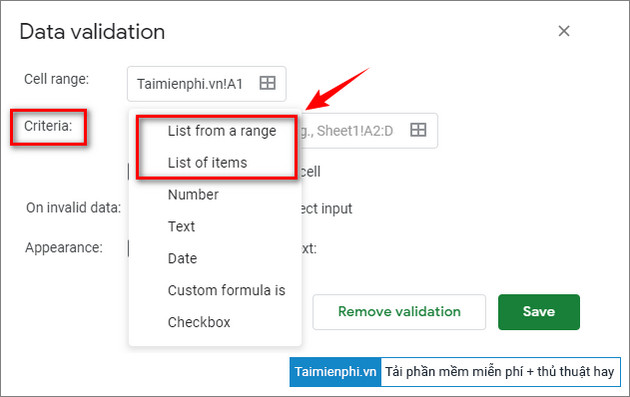Choose 'List of items' criteria

pos(207,163)
